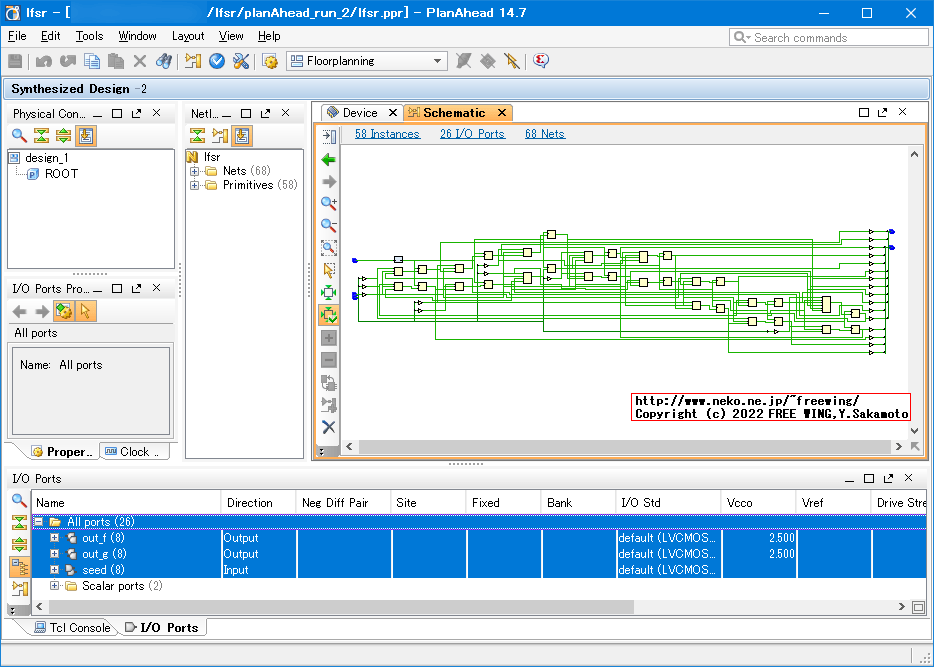Click the sigma report icon in toolbar
This screenshot has width=934, height=667.
coord(541,60)
